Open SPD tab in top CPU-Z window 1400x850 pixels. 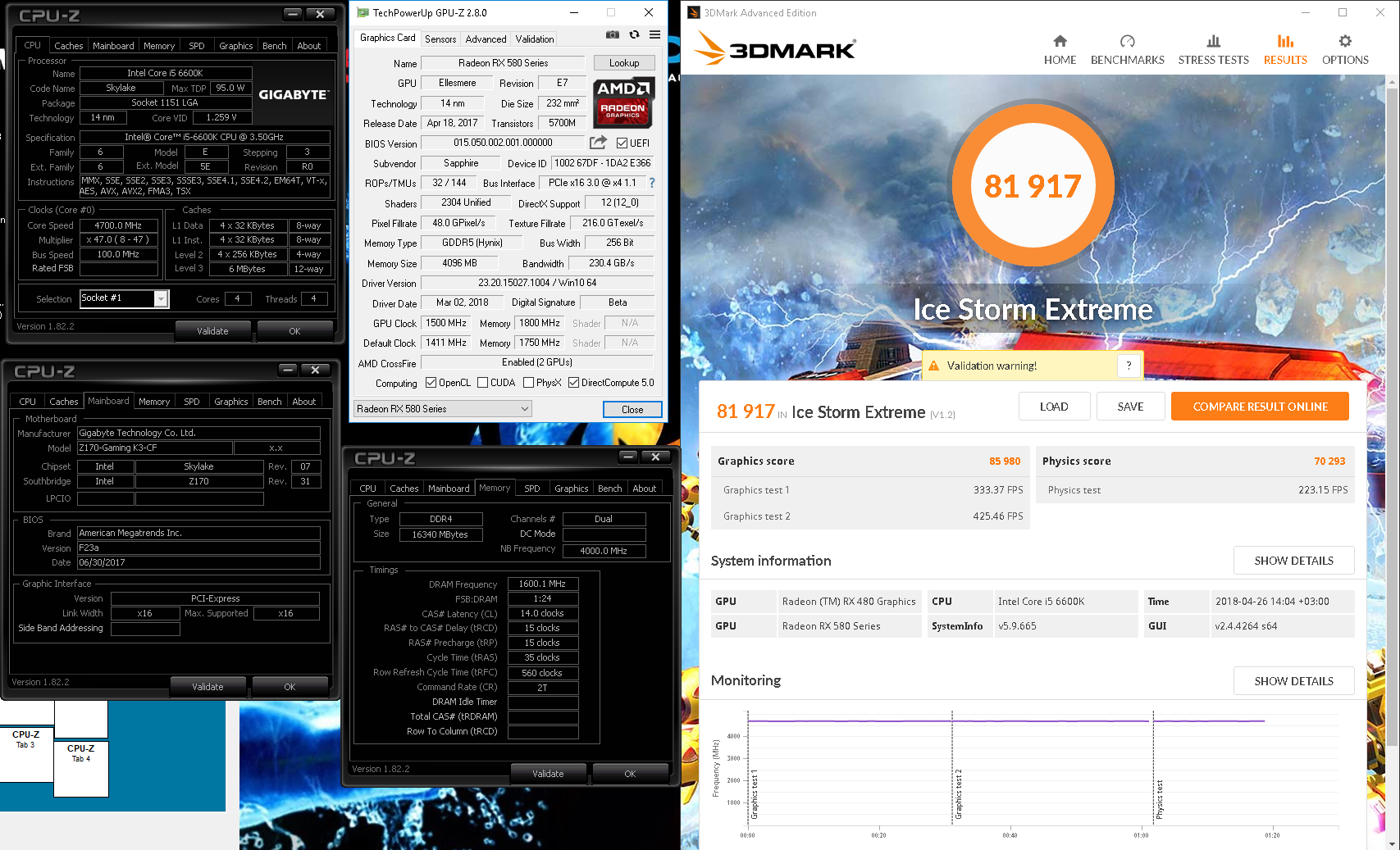[196, 46]
